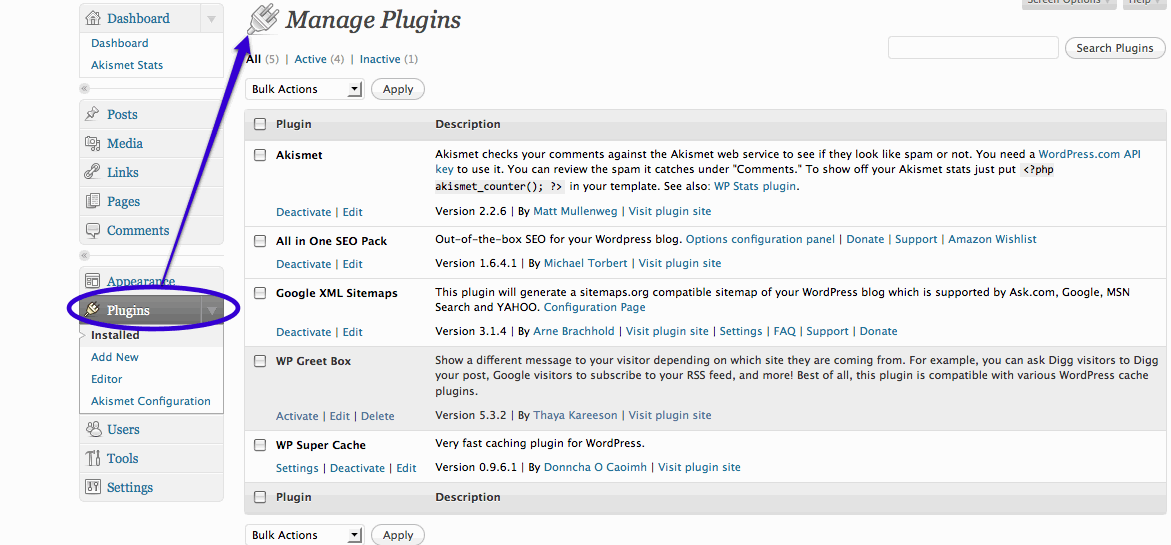Click the collapse arrow separator below Comments
Image resolution: width=1171 pixels, height=545 pixels.
point(84,255)
